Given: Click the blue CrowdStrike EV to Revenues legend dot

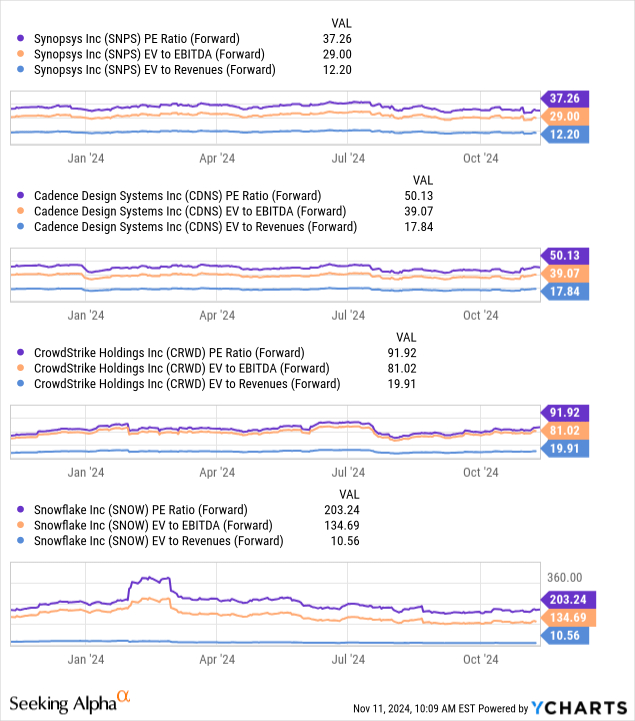Looking at the screenshot, I should 22,384.
